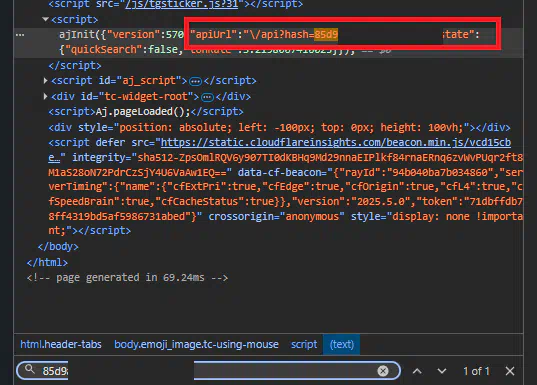Screen dimensions: 537x385
Task: Click the search magnifier icon
Action: 30,369
